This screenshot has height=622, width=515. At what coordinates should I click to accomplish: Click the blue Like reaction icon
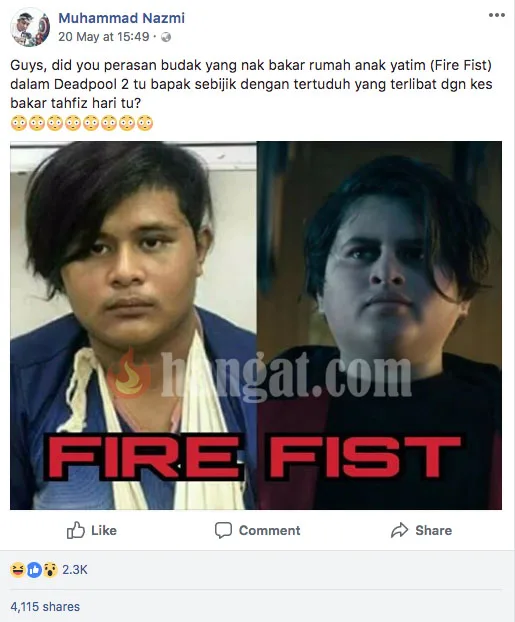(35, 570)
